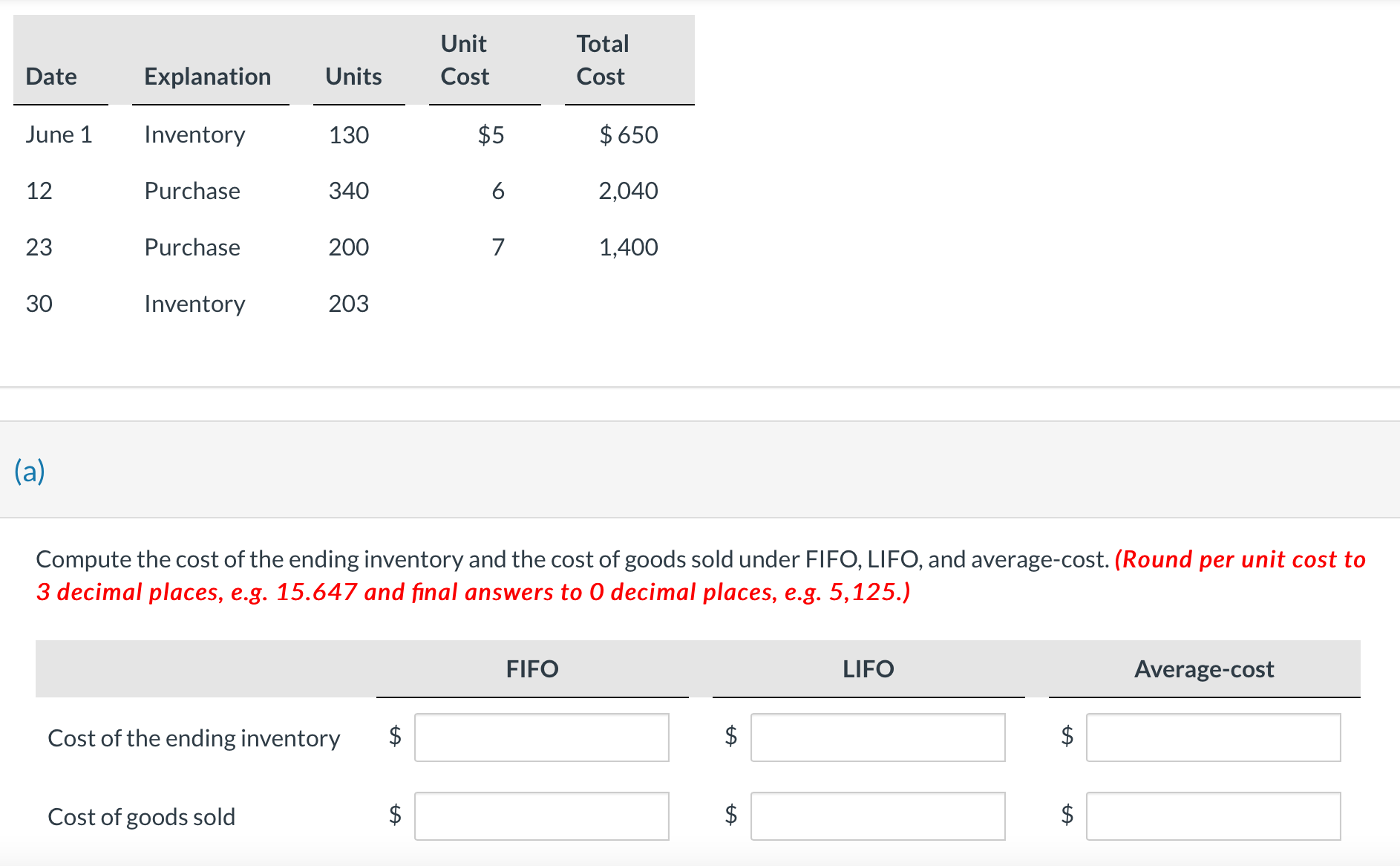Viewport: 1400px width, 866px height.
Task: Click the June 1 date cell
Action: tap(59, 134)
